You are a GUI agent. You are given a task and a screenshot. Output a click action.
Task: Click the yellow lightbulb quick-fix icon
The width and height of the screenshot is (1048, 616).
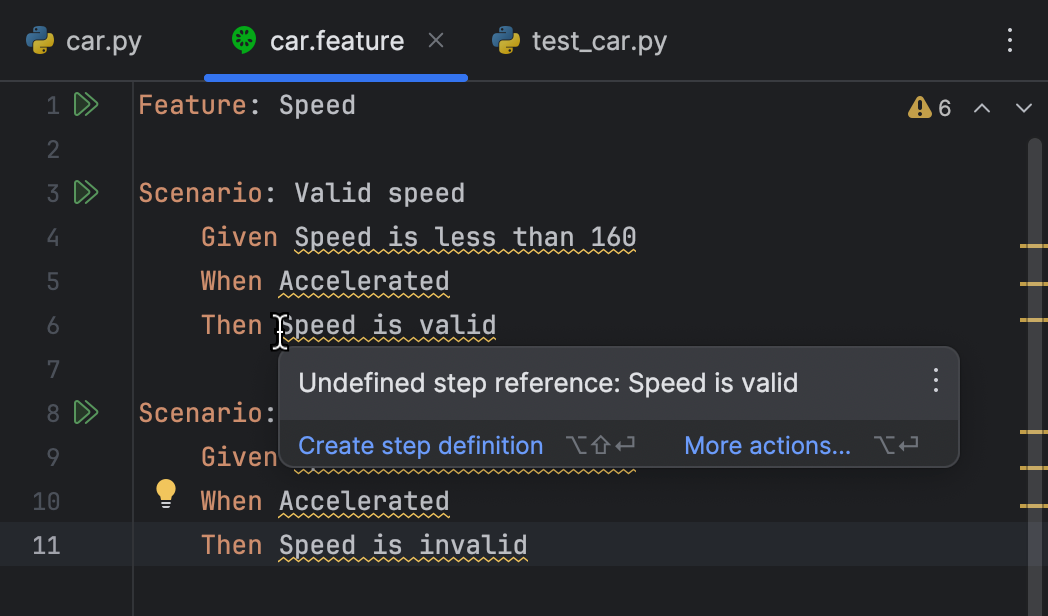pyautogui.click(x=166, y=493)
